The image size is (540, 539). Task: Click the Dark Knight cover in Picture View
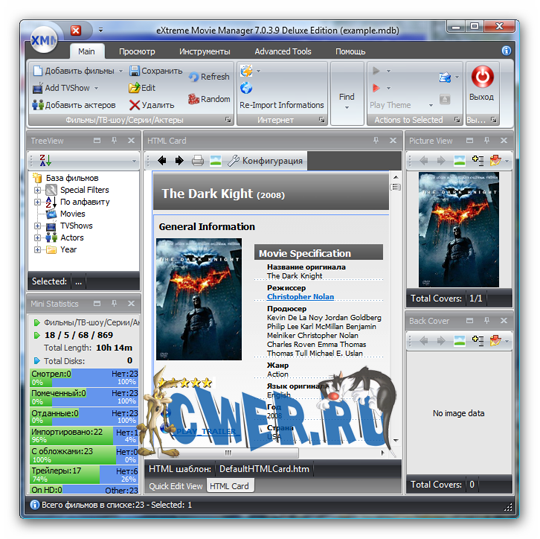tap(459, 229)
